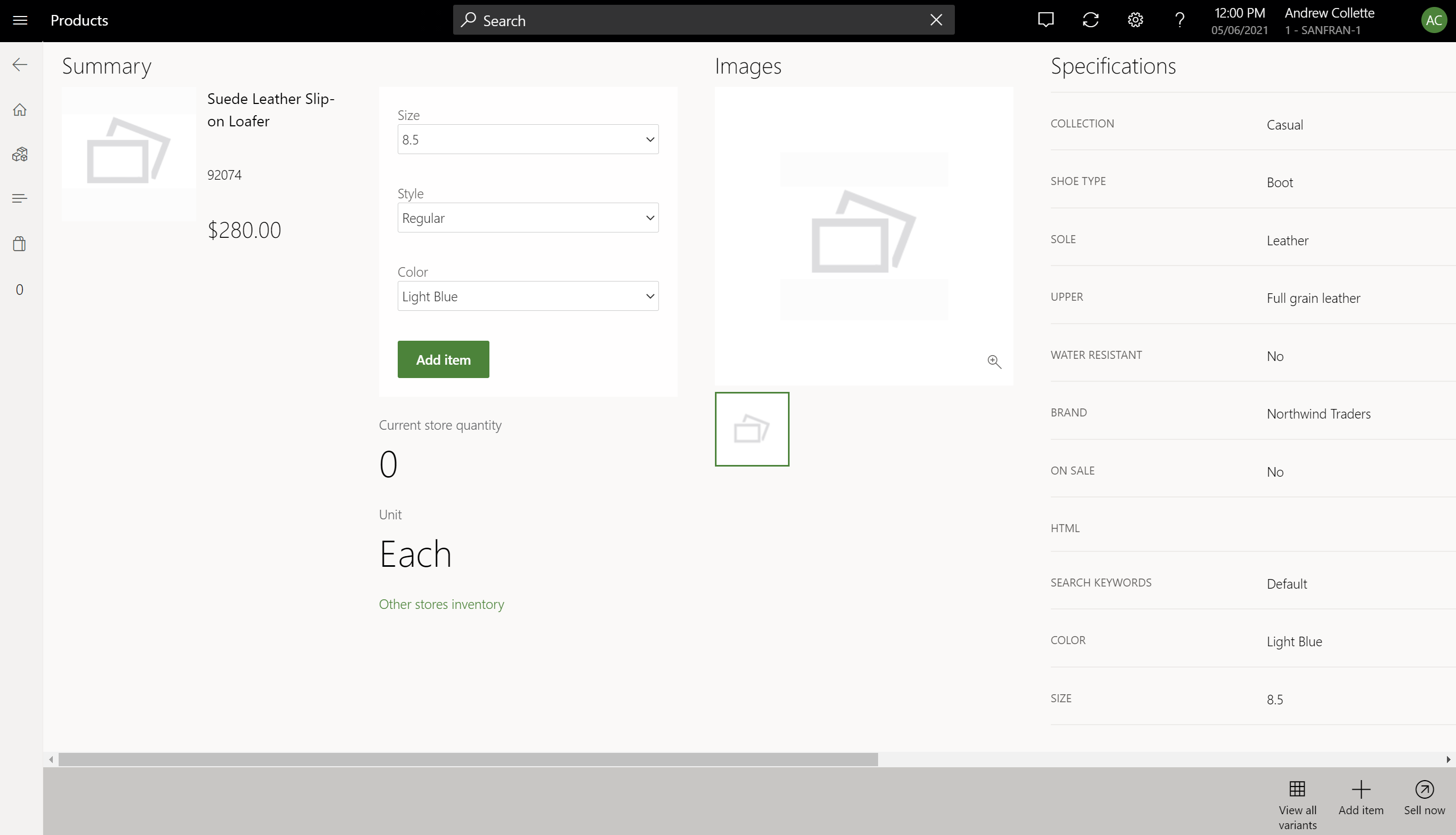1456x835 pixels.
Task: Select the Summary section tab
Action: click(x=107, y=65)
